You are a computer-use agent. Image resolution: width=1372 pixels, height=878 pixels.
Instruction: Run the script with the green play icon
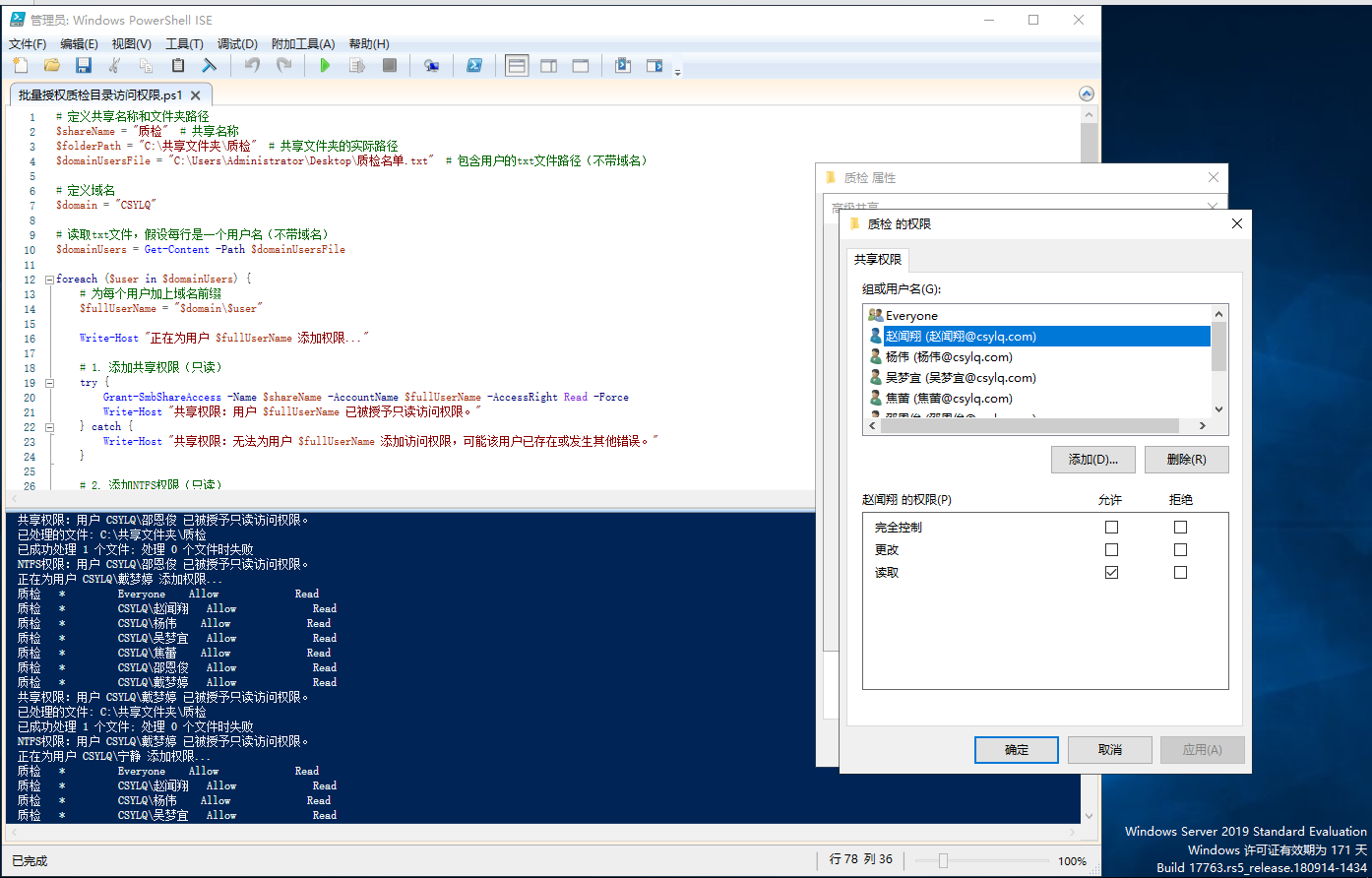[326, 66]
